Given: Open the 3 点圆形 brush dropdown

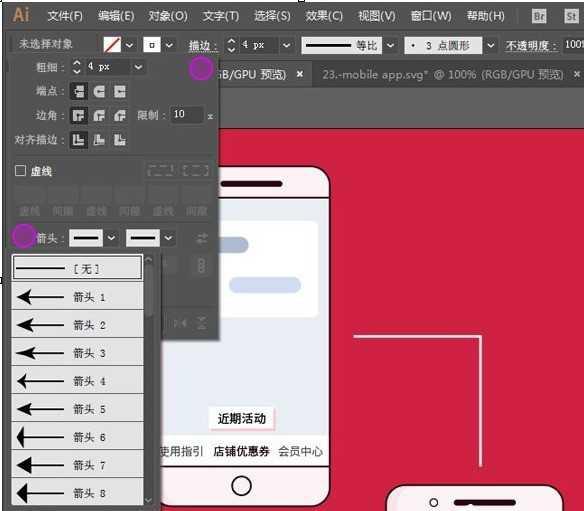Looking at the screenshot, I should pos(491,45).
